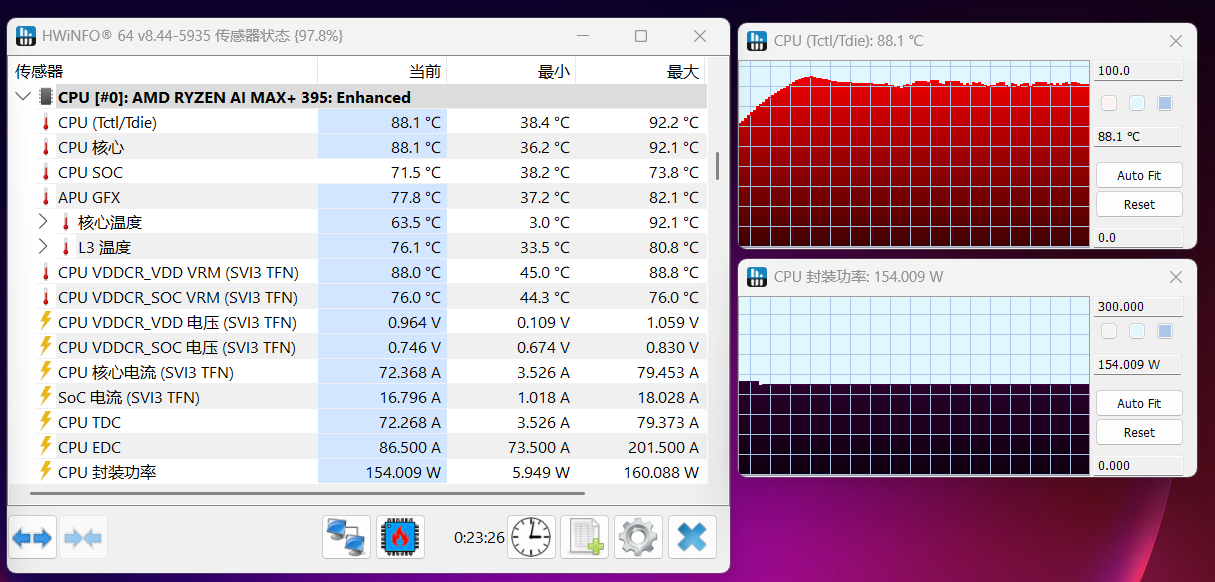This screenshot has width=1215, height=582.
Task: Click app icon in the CPU 封装功率 graph window
Action: [x=758, y=277]
